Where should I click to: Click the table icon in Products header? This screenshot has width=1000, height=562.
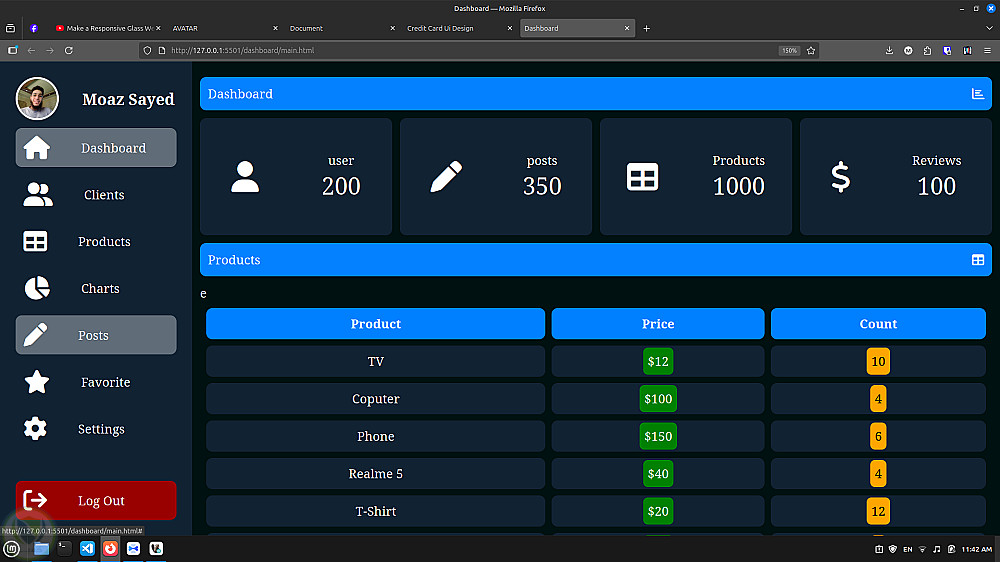pyautogui.click(x=978, y=260)
